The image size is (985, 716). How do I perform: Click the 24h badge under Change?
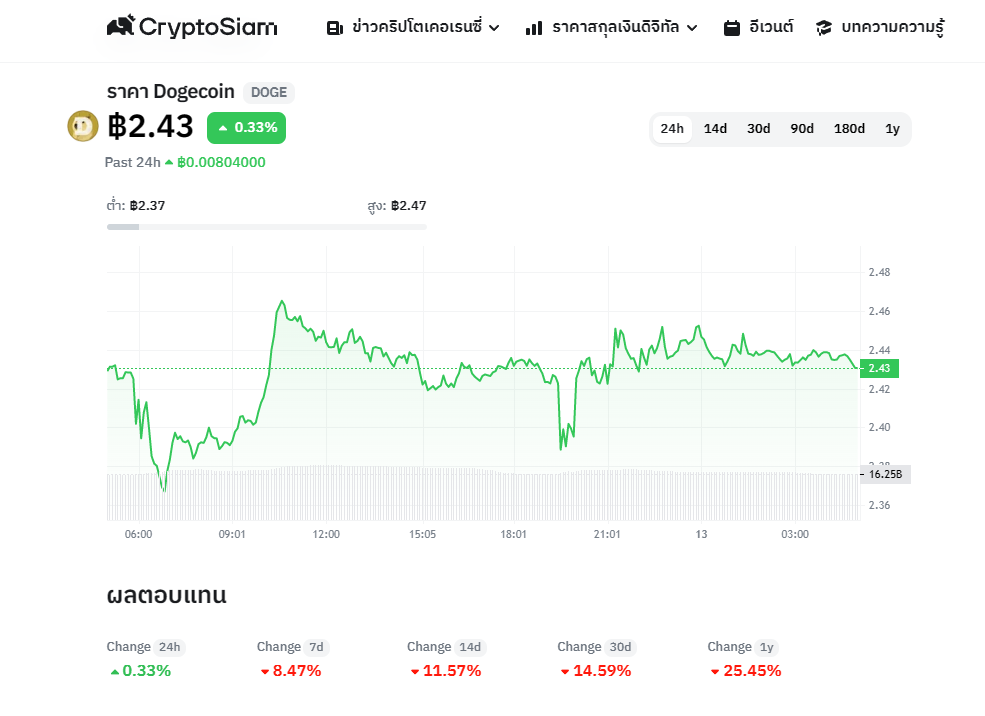(170, 648)
